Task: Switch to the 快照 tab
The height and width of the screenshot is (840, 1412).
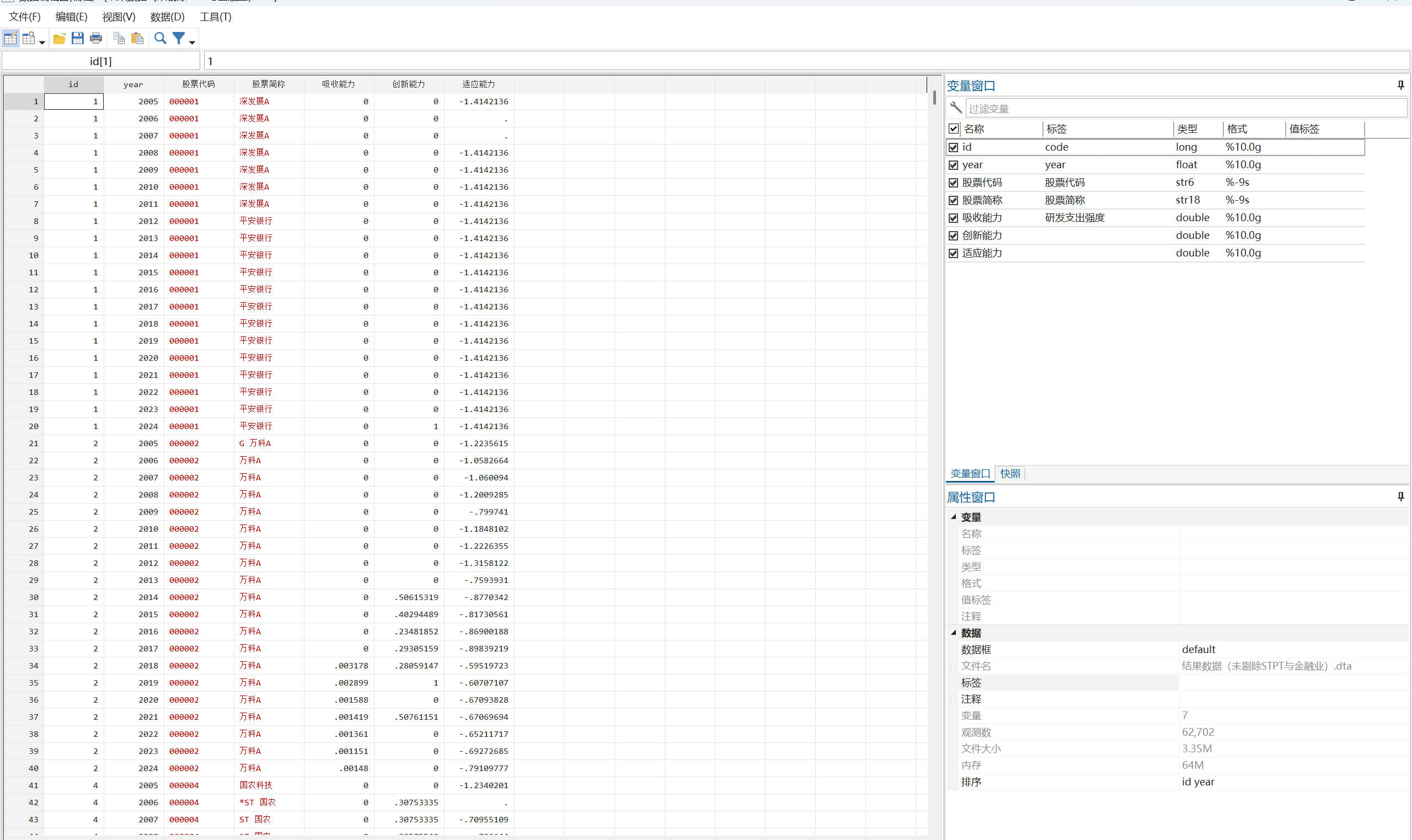Action: (1010, 474)
